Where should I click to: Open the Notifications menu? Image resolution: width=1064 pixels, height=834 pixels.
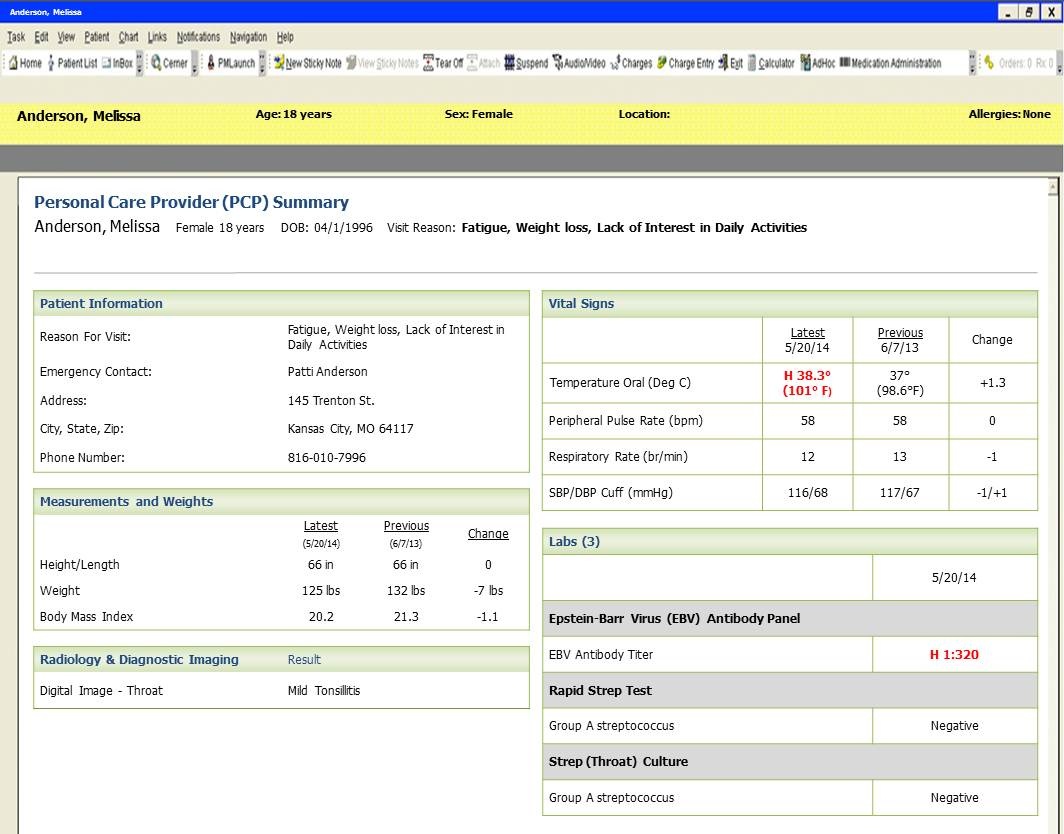point(198,37)
